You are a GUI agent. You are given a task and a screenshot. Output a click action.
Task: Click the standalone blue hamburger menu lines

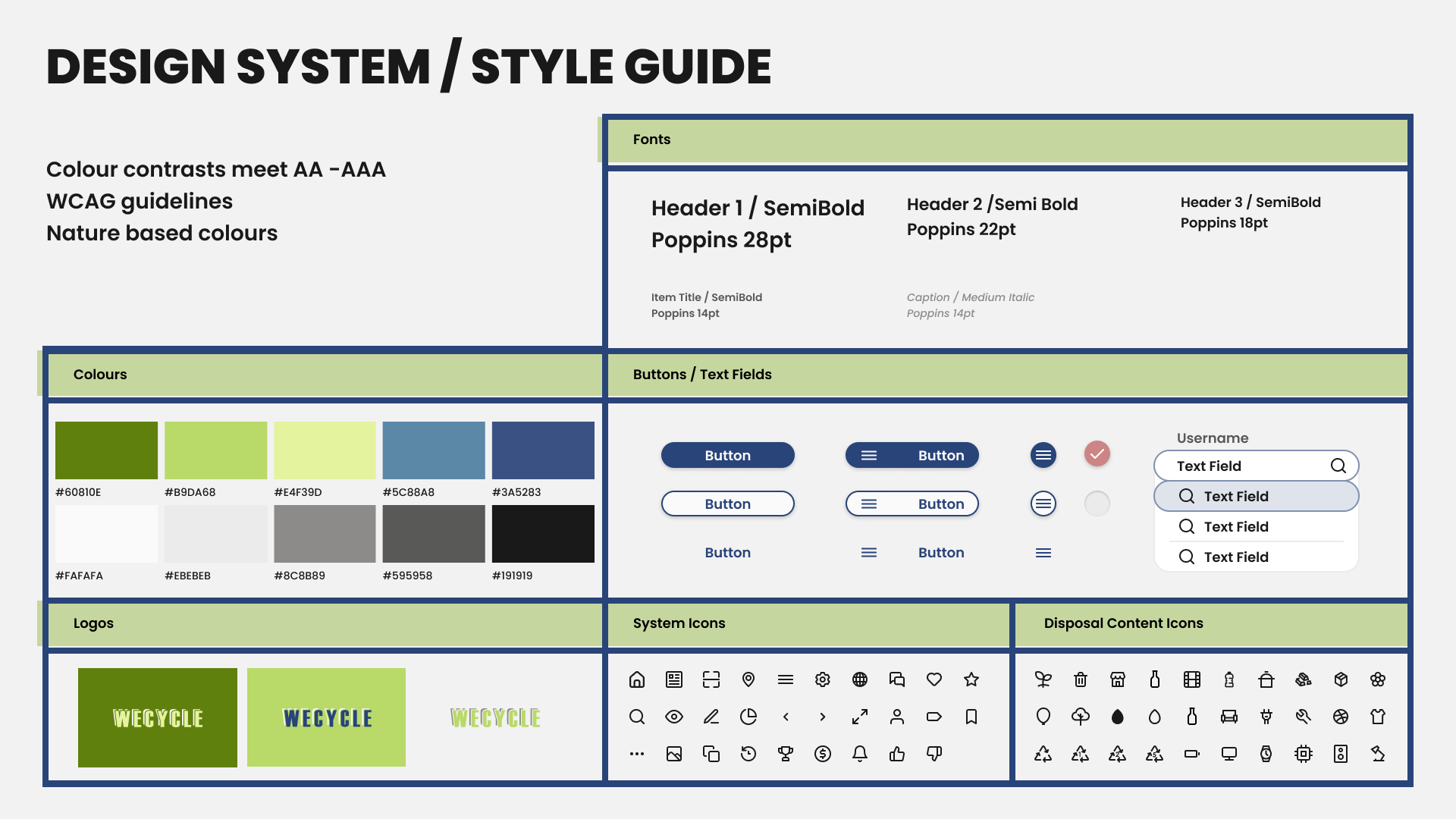tap(1043, 553)
